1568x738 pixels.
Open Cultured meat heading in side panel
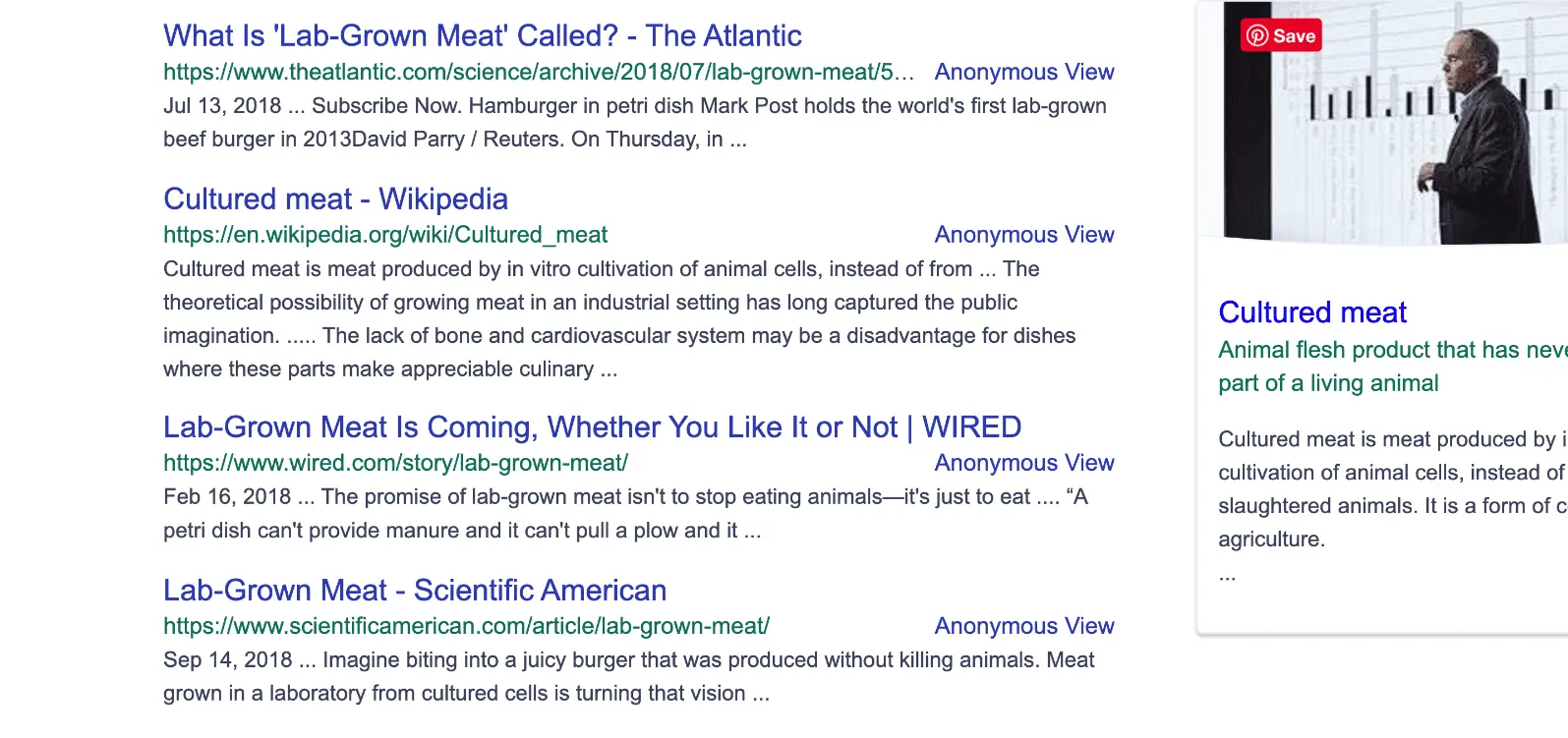[1312, 312]
